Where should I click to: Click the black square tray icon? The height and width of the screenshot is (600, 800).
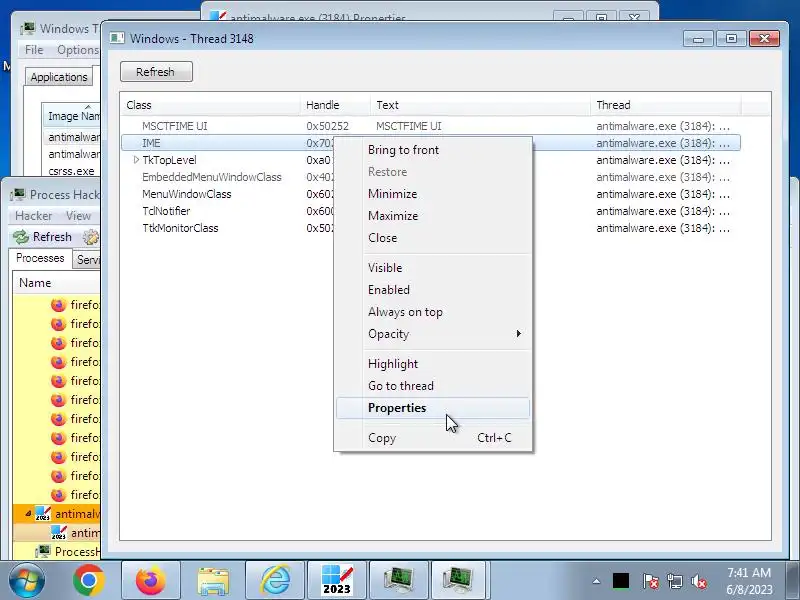tap(621, 581)
